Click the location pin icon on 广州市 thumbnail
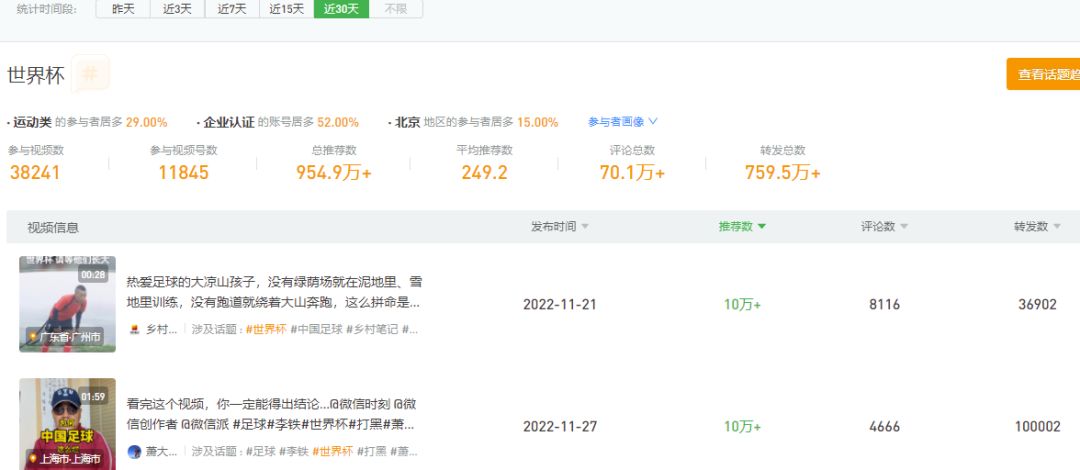The width and height of the screenshot is (1080, 470). [32, 337]
